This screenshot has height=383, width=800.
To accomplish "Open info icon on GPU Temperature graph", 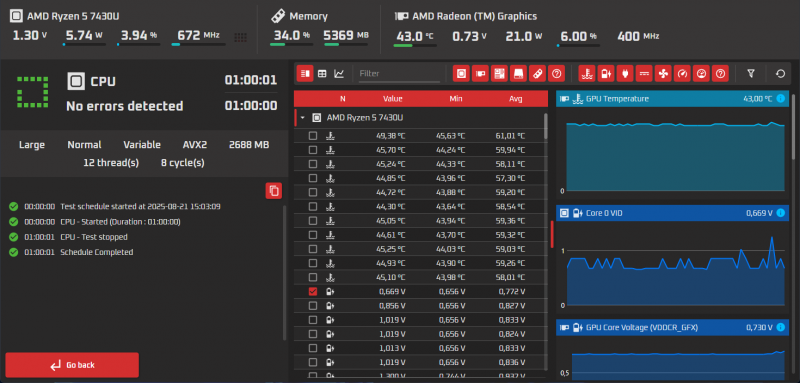I will click(780, 98).
